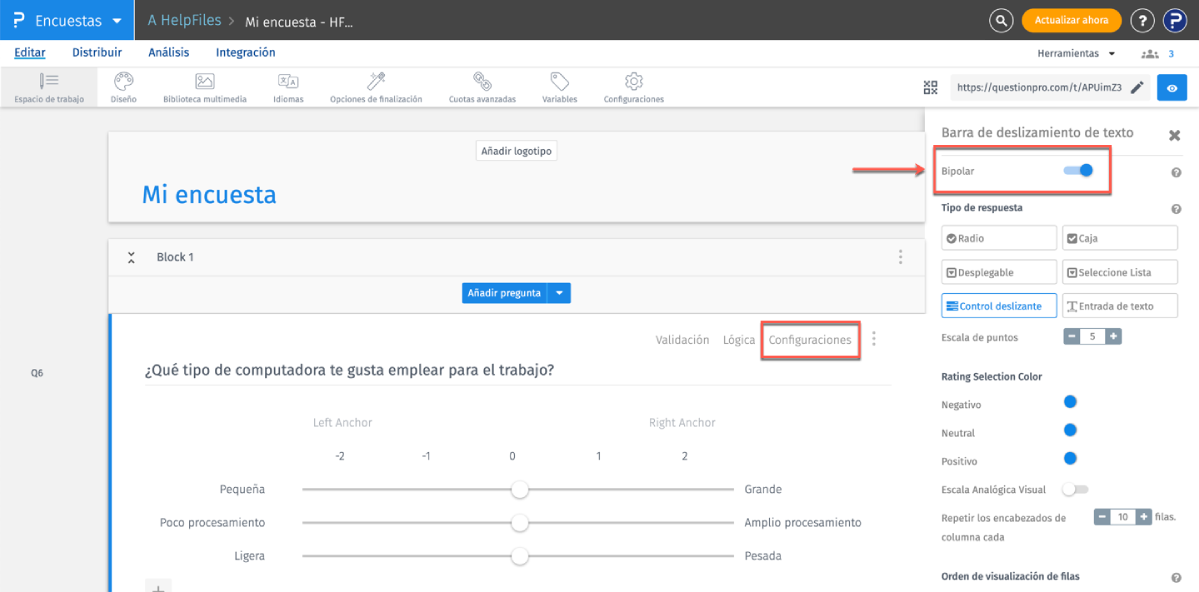Open Opciones de finalización icon

[x=375, y=81]
